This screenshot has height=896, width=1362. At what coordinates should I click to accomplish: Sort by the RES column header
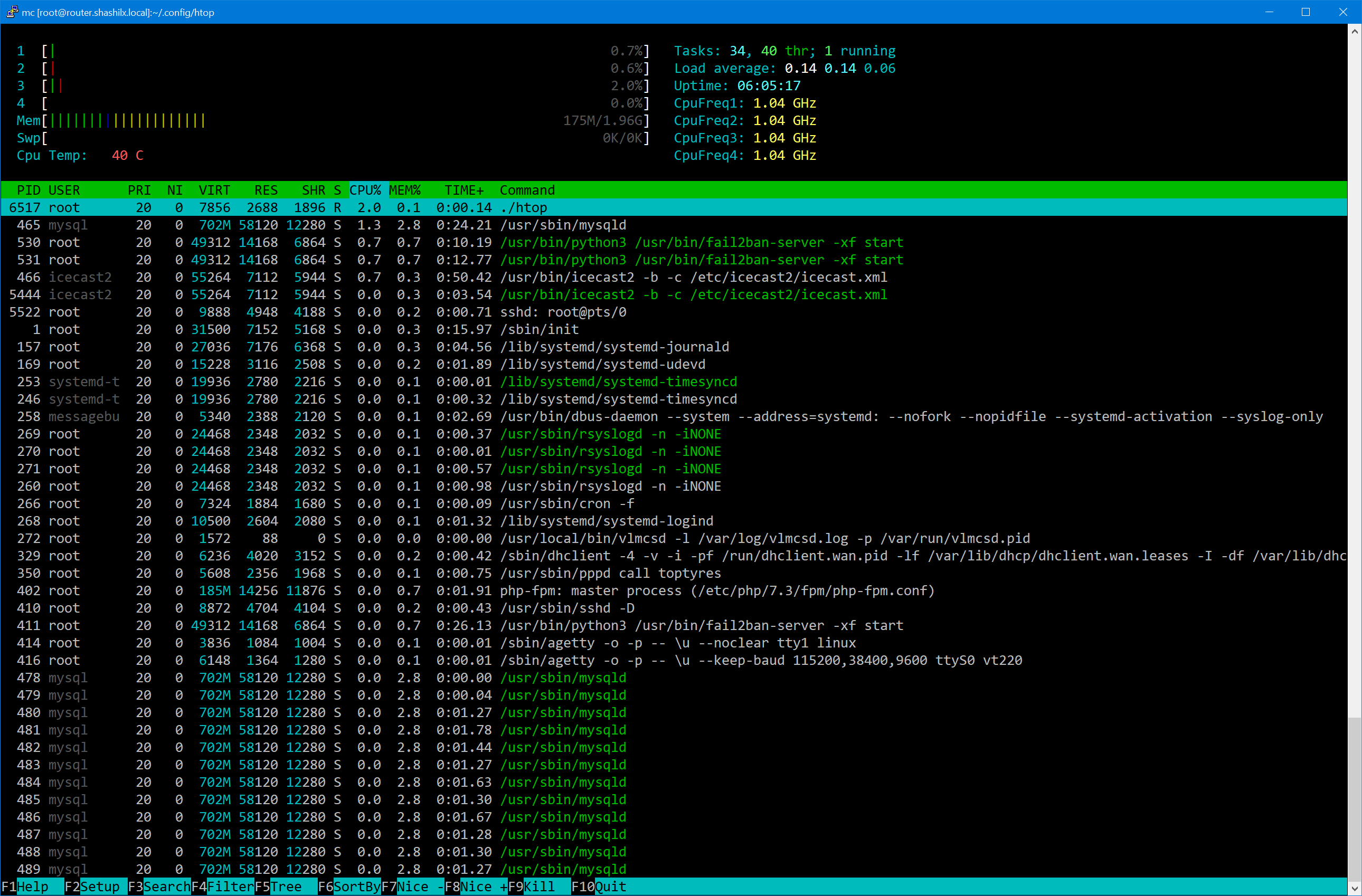click(266, 190)
